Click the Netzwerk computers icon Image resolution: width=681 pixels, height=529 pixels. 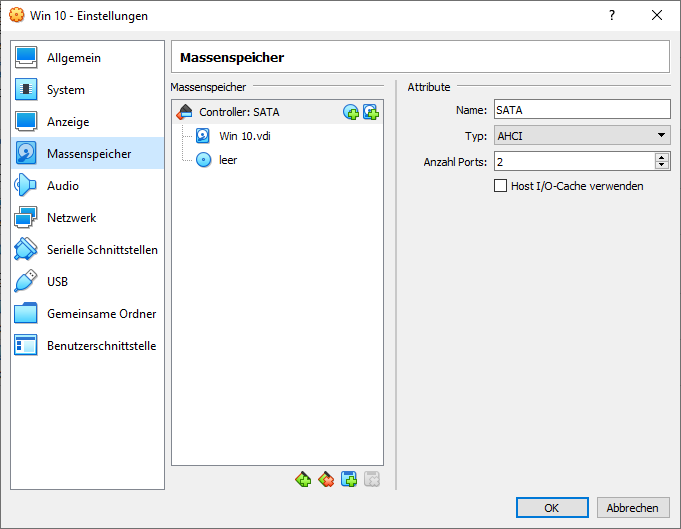tap(26, 218)
